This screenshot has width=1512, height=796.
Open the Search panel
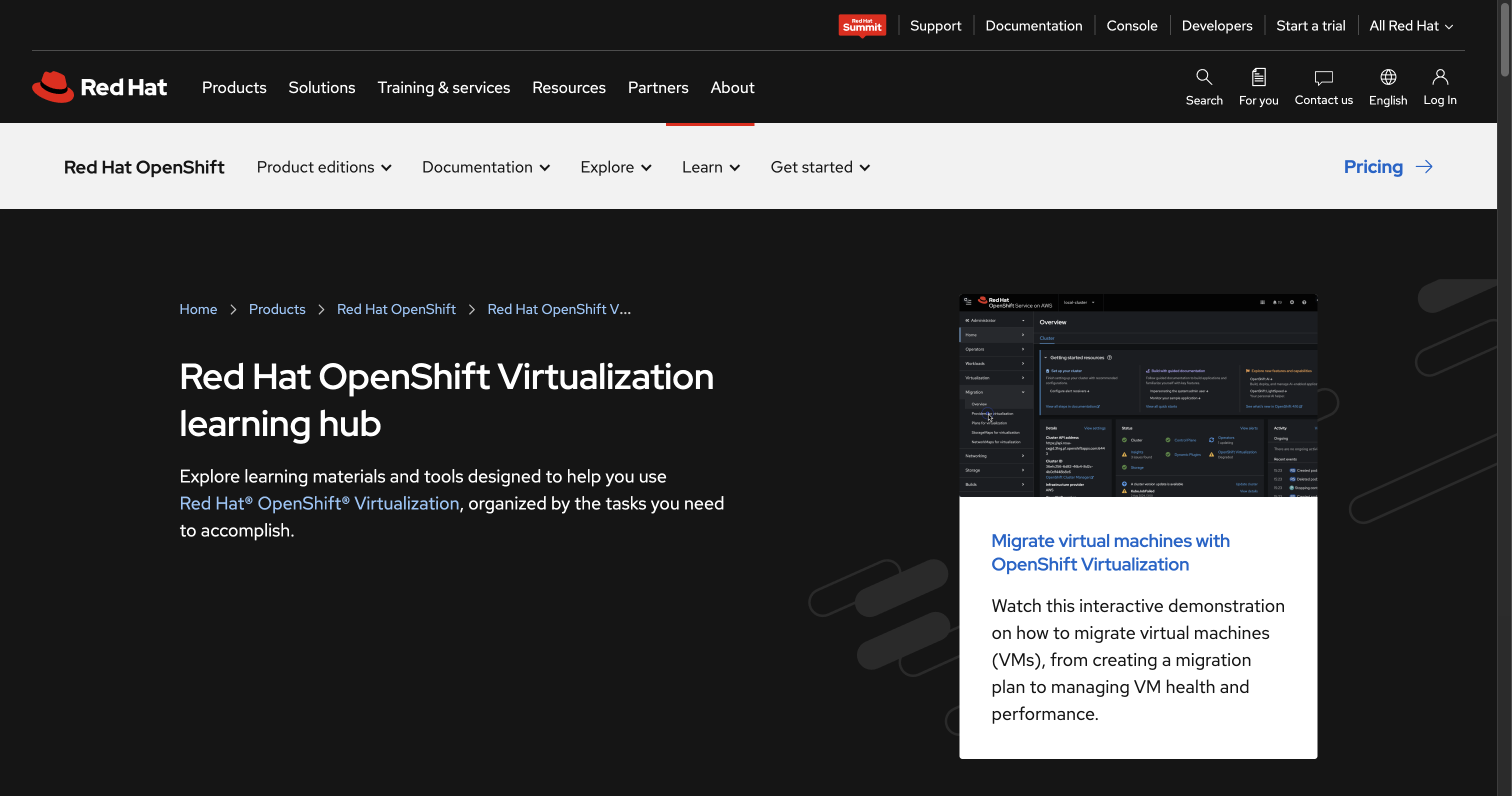click(x=1204, y=87)
